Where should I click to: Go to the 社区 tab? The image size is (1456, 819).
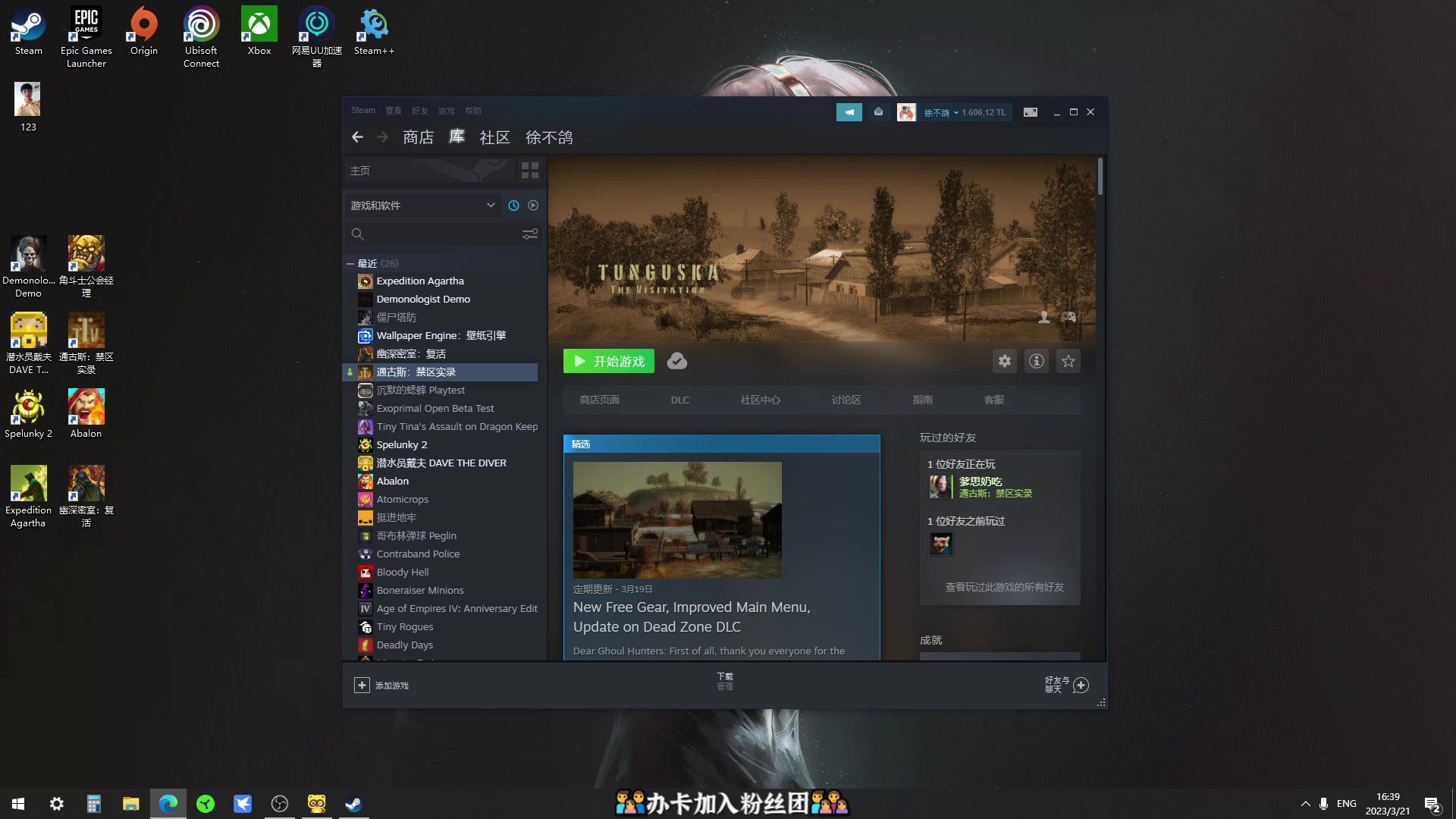point(494,137)
